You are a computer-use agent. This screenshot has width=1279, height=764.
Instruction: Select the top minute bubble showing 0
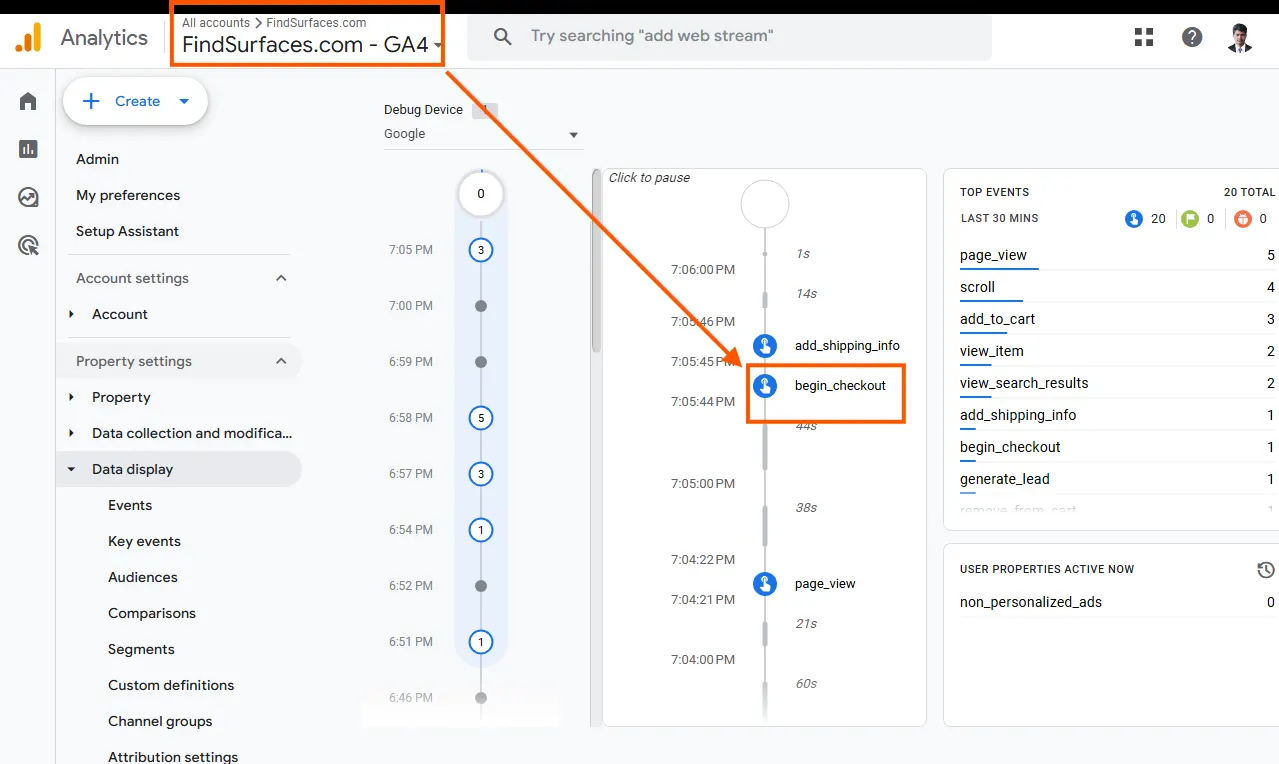click(481, 194)
